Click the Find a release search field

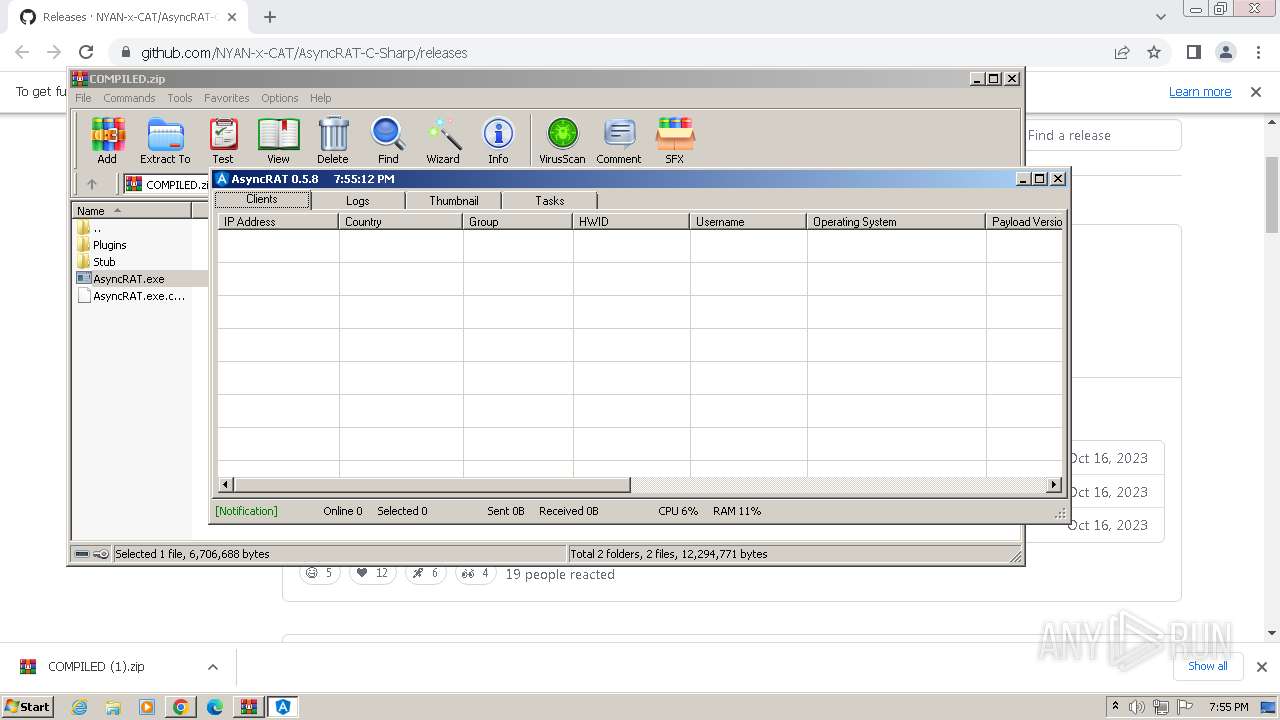(x=1104, y=135)
